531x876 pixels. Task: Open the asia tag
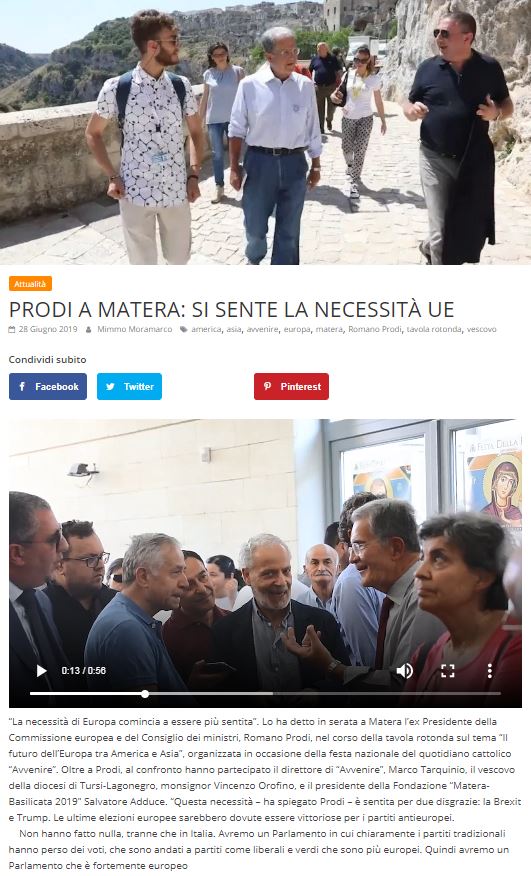click(x=234, y=329)
